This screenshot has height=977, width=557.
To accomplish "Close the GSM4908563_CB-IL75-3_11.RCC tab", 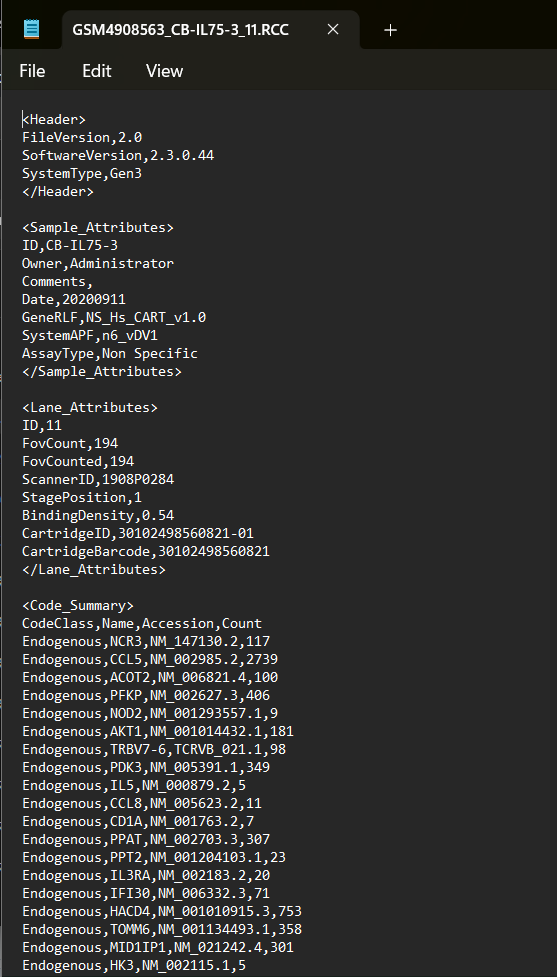I will coord(333,29).
